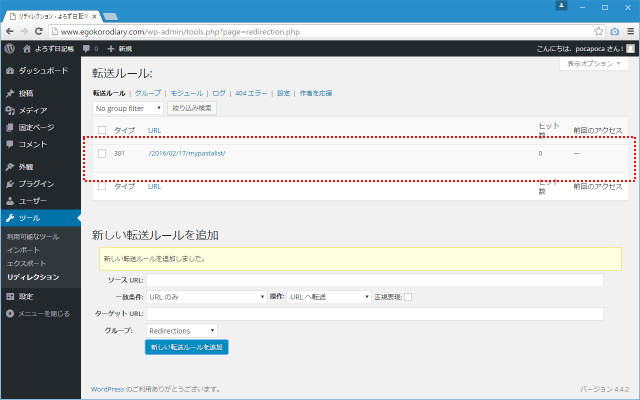Open プラグイン (Plugins) in the sidebar

[x=36, y=184]
